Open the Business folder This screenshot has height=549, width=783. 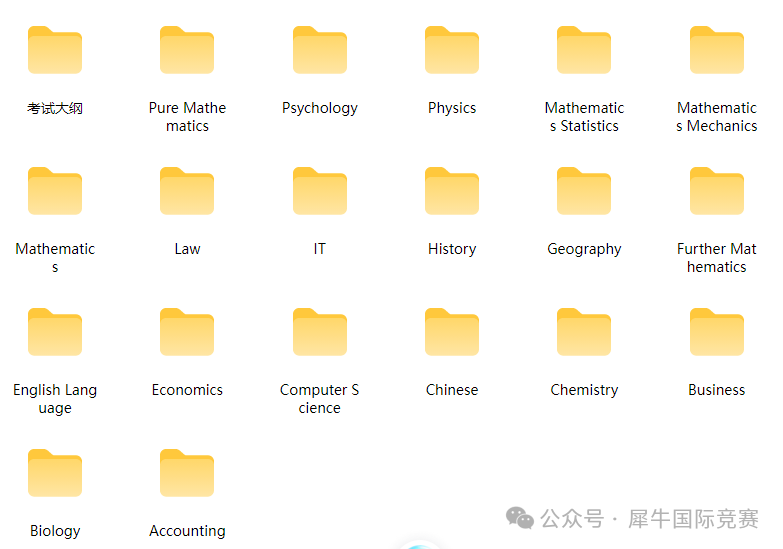(716, 332)
